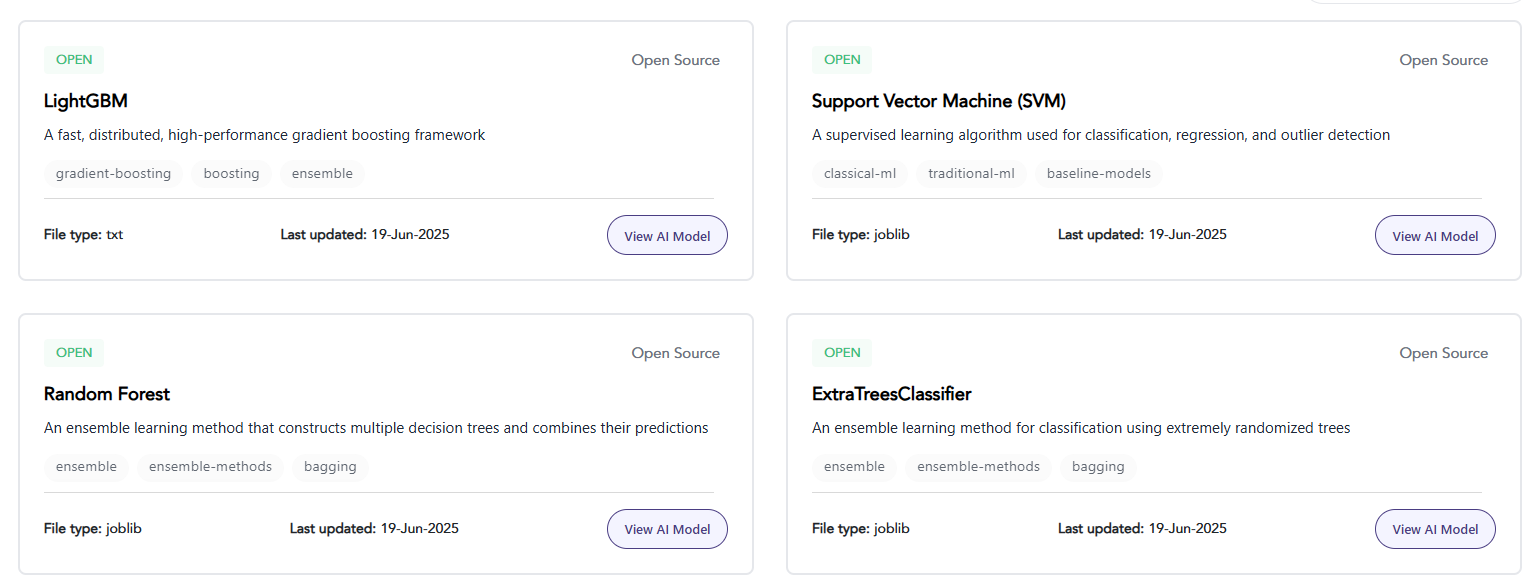The image size is (1539, 588).
Task: Click Open Source label on SVM card
Action: (1443, 60)
